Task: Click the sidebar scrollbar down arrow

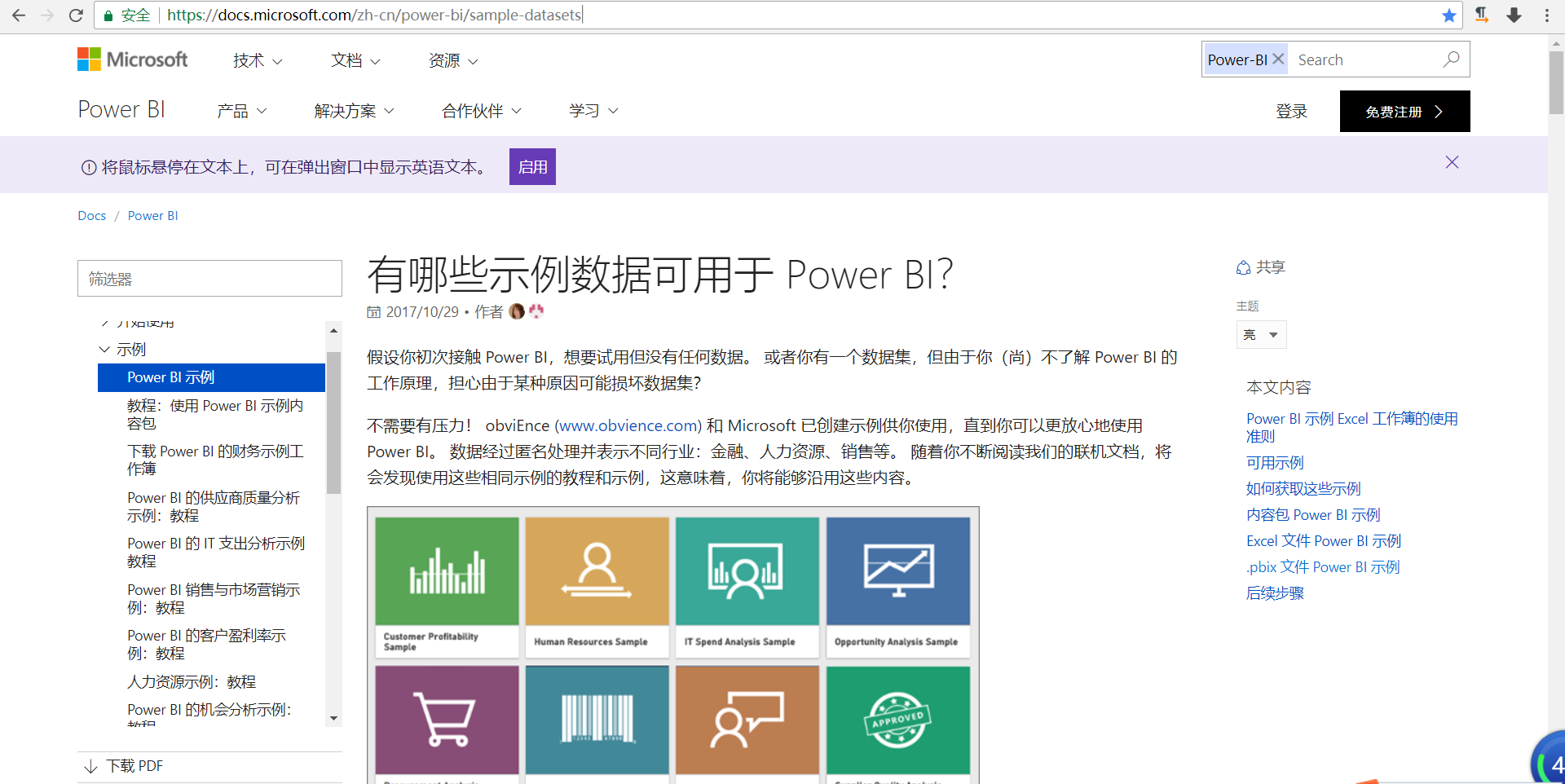Action: (333, 718)
